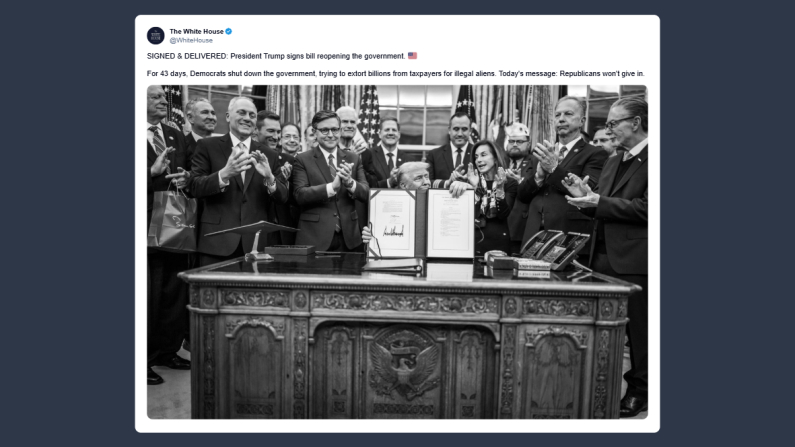Click the desk telephones in the photo

point(554,248)
